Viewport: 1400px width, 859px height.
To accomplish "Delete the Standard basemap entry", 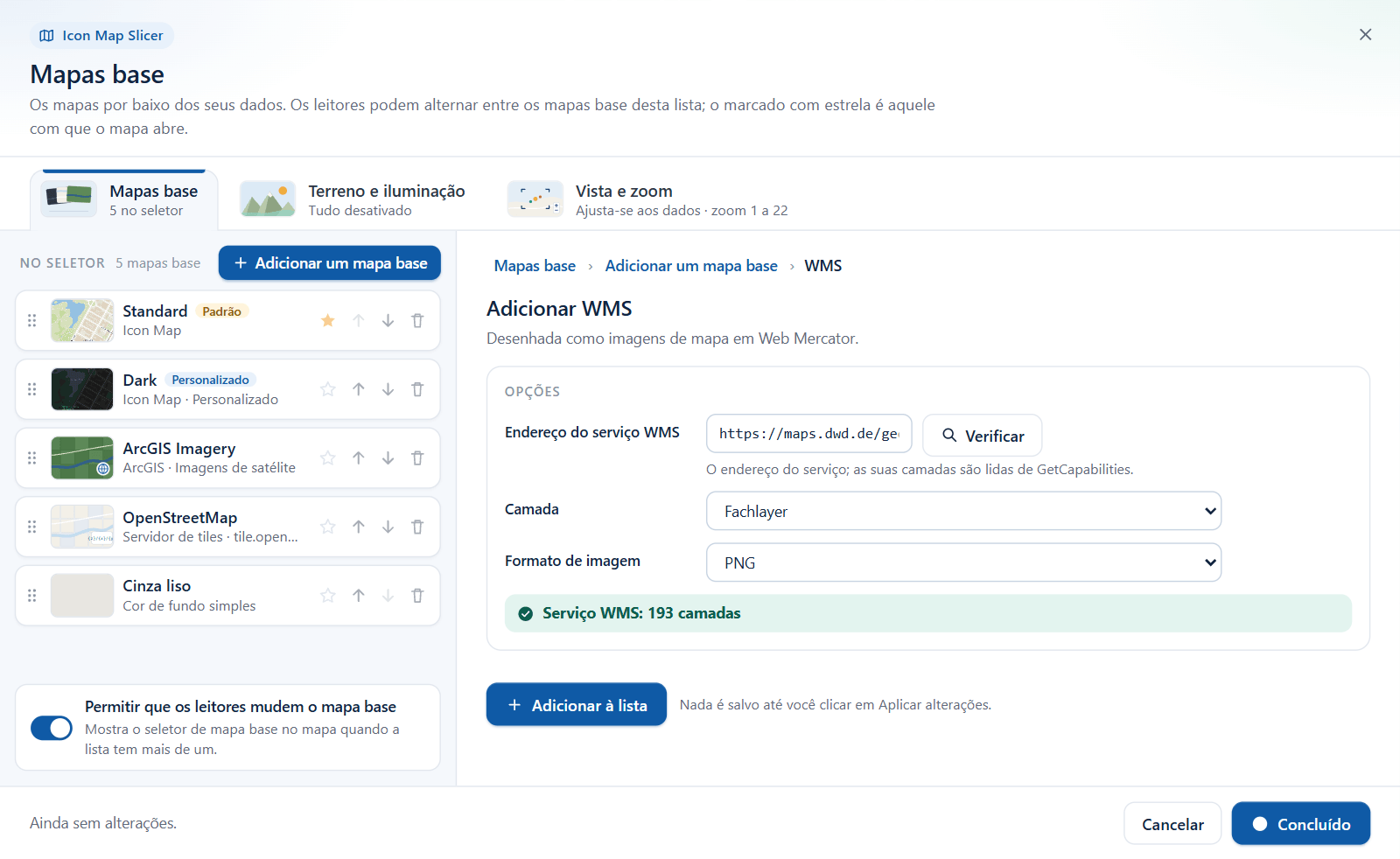I will click(417, 321).
